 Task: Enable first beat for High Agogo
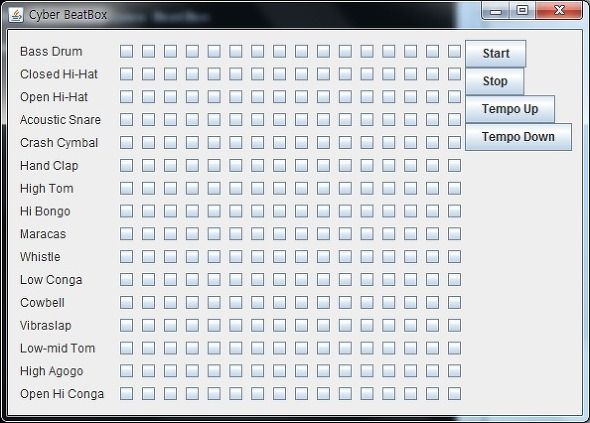tap(126, 371)
